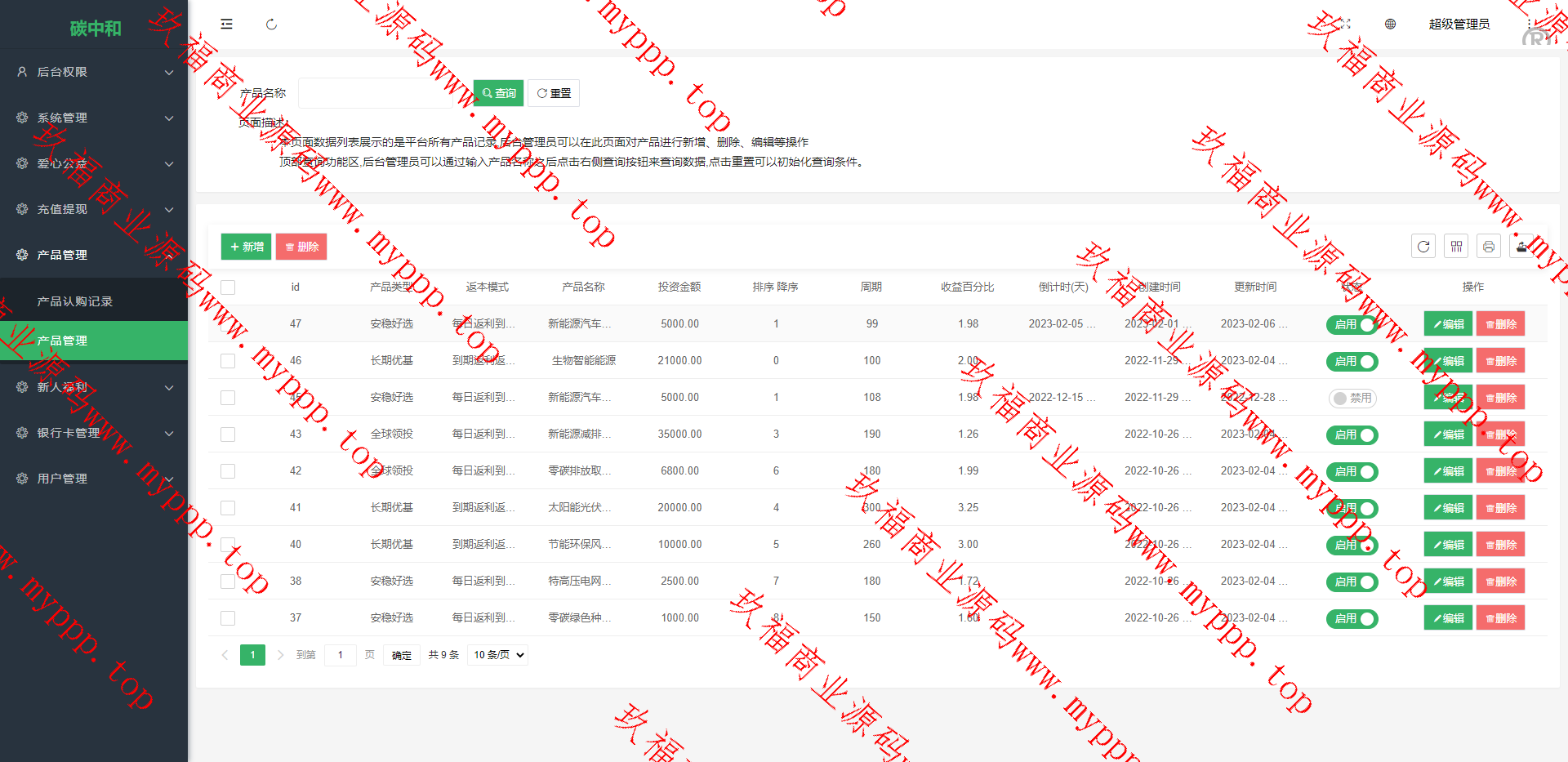Open 产品认购记录 in the sidebar

[x=75, y=301]
